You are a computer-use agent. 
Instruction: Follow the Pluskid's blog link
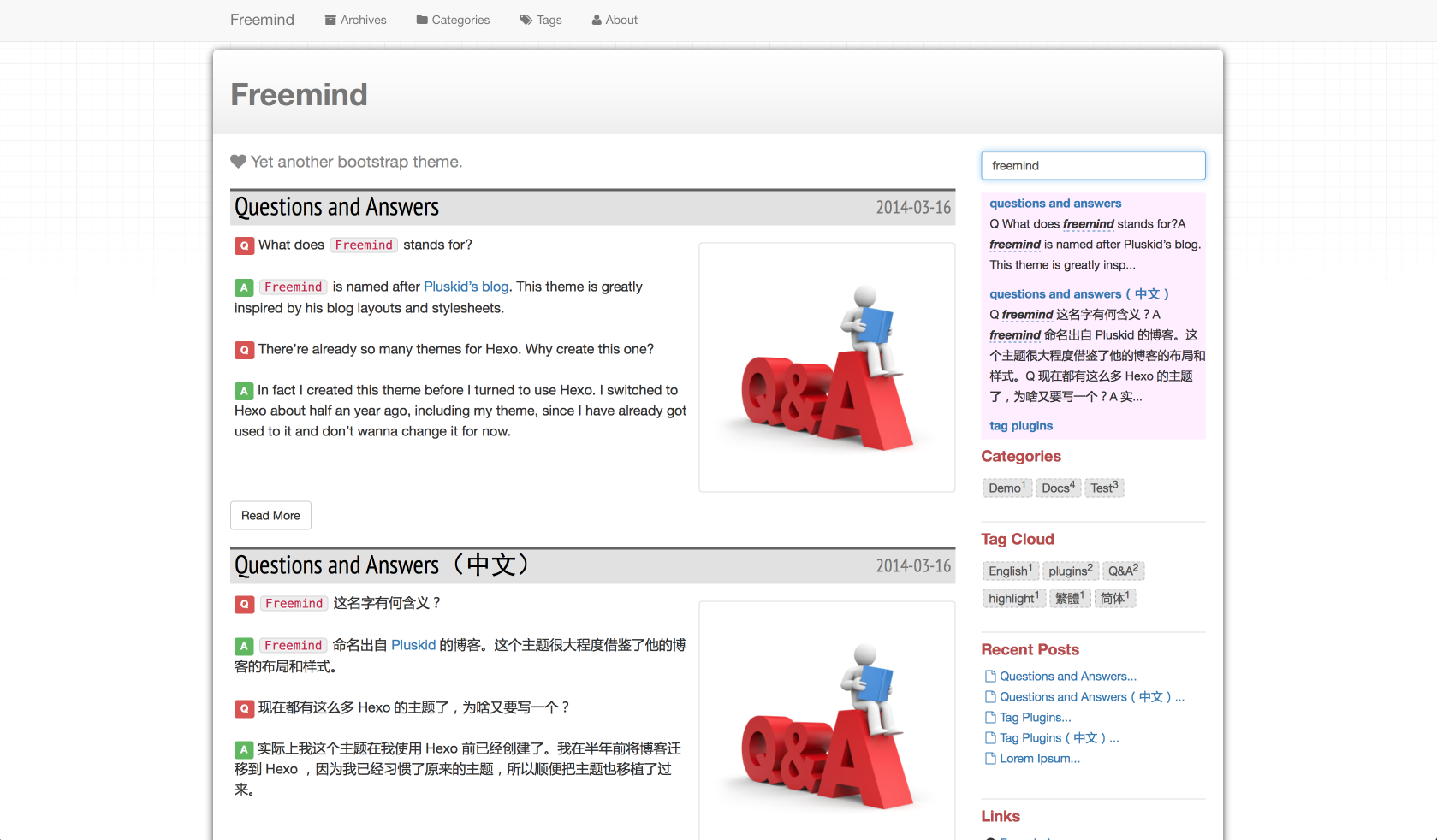466,287
